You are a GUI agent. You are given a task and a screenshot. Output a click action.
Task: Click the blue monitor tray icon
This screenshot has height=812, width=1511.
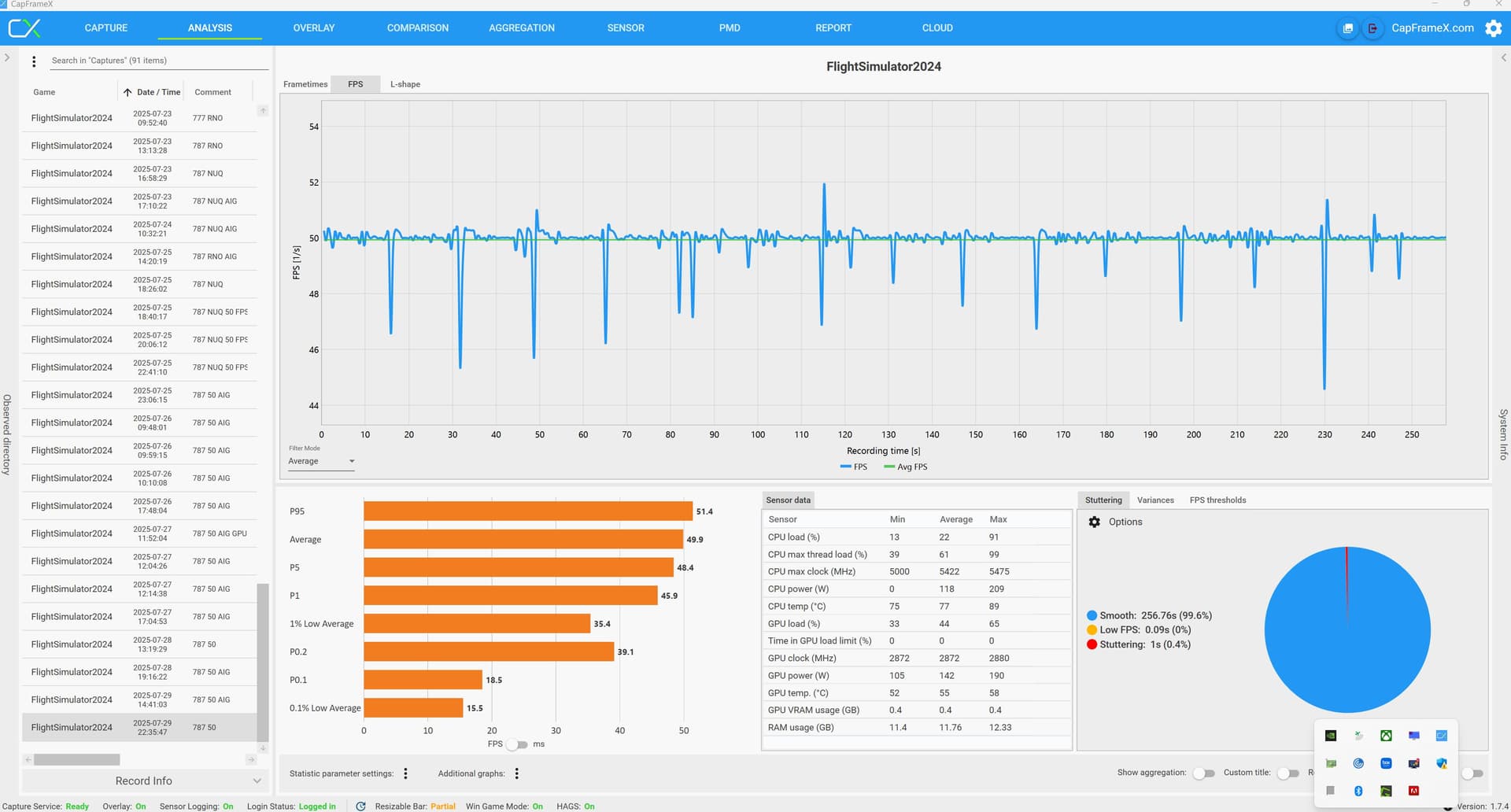pyautogui.click(x=1414, y=736)
